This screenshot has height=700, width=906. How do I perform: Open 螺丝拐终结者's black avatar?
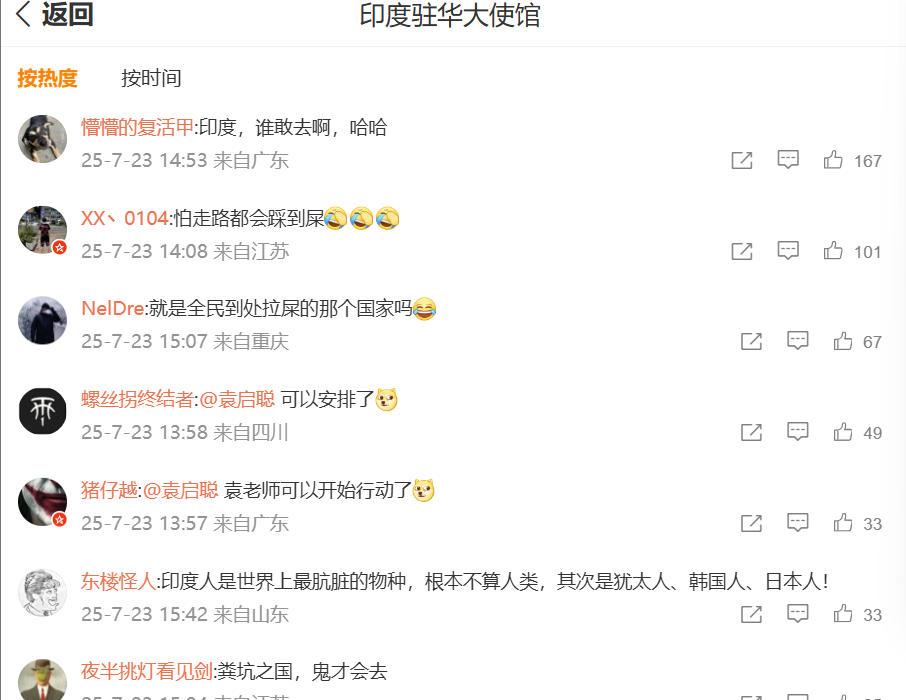(x=43, y=411)
